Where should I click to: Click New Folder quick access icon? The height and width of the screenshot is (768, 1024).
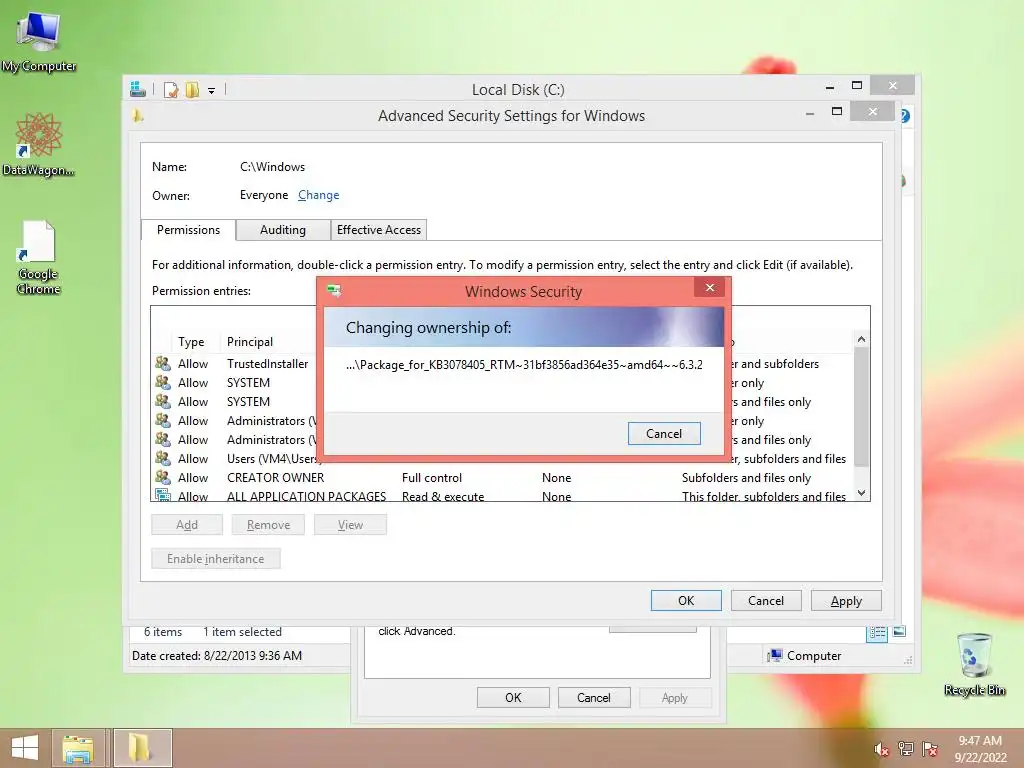[x=192, y=89]
